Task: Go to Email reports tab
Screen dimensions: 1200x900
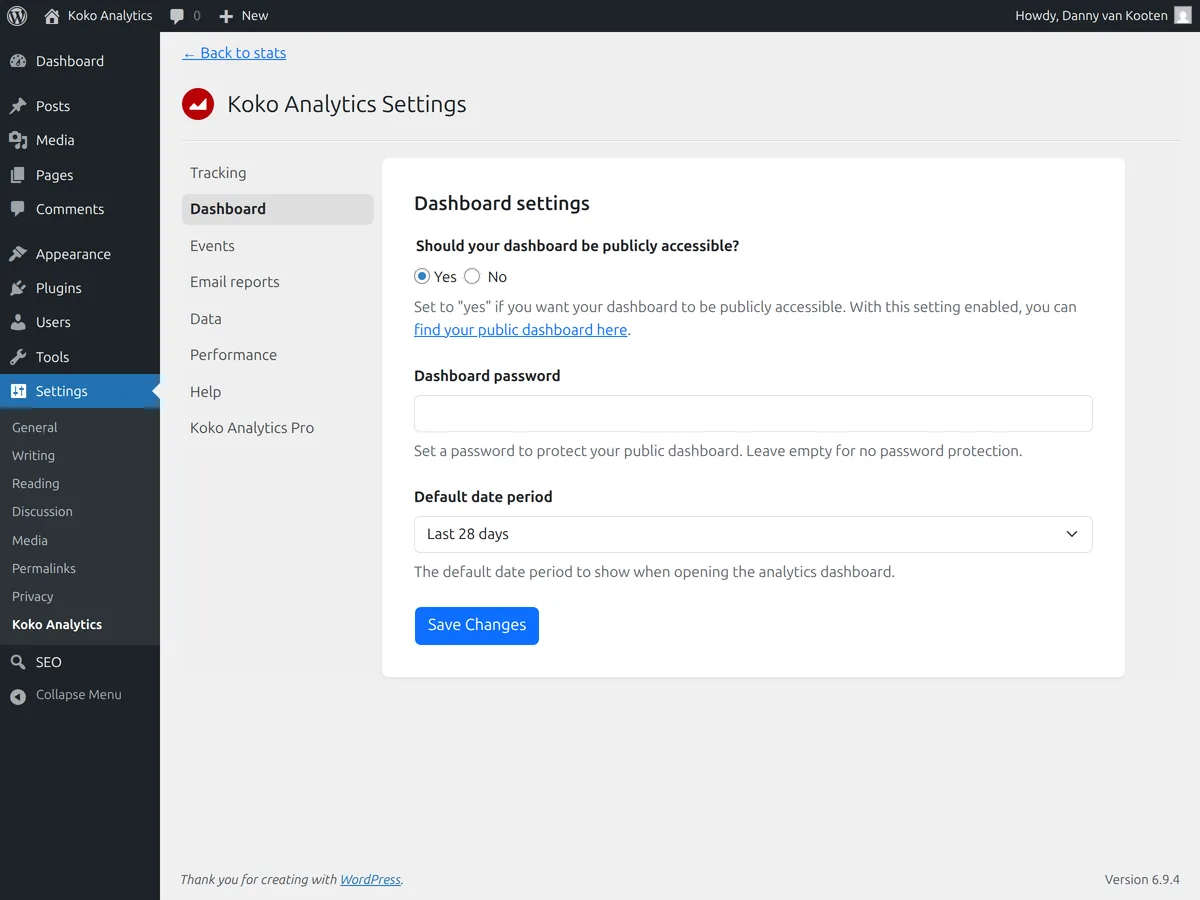Action: [278, 282]
